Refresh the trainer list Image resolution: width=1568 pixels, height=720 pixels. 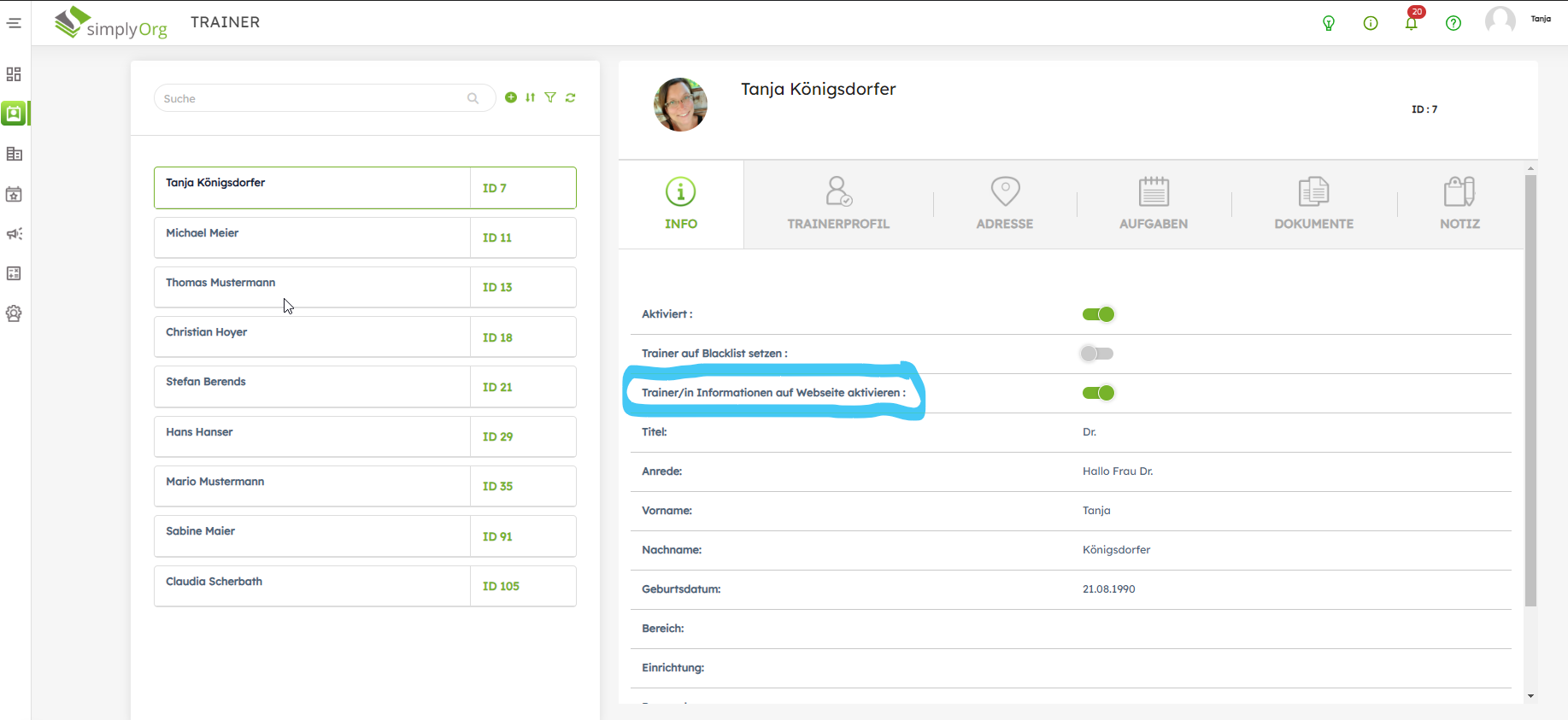pos(571,97)
